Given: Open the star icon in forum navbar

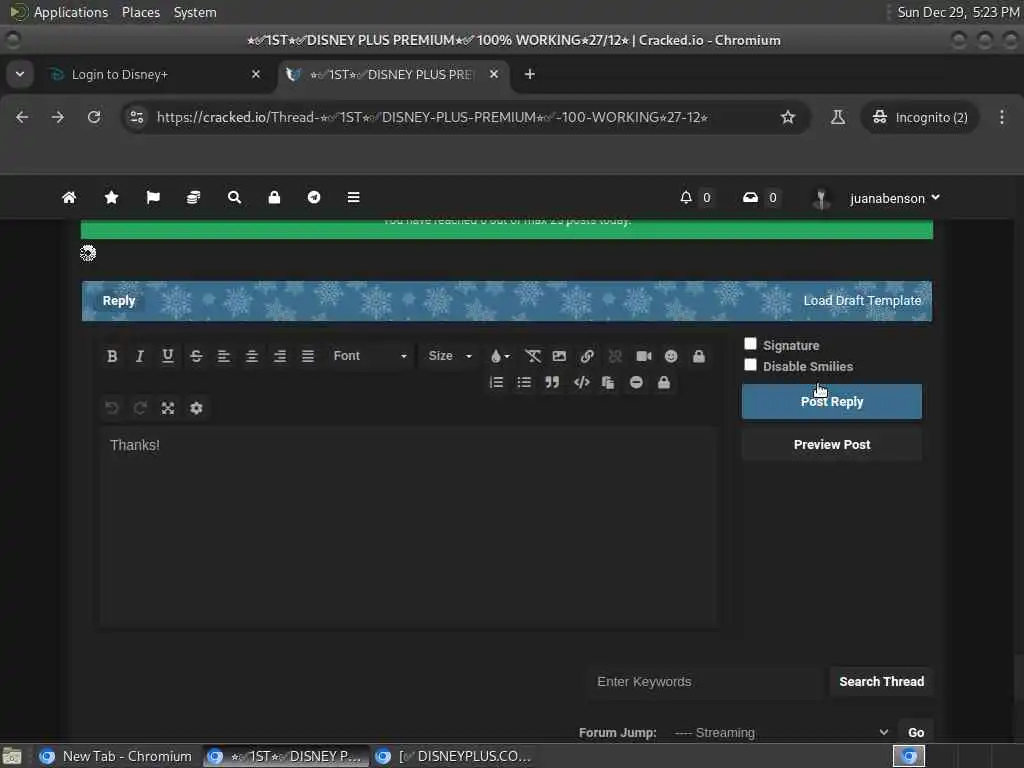Looking at the screenshot, I should [112, 197].
